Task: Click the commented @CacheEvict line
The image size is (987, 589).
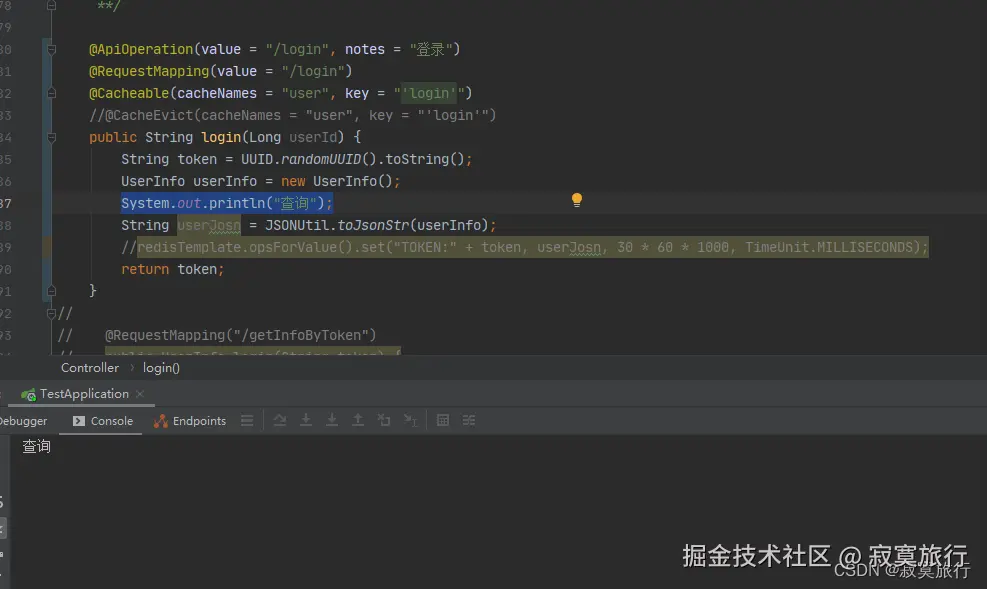Action: pos(293,115)
